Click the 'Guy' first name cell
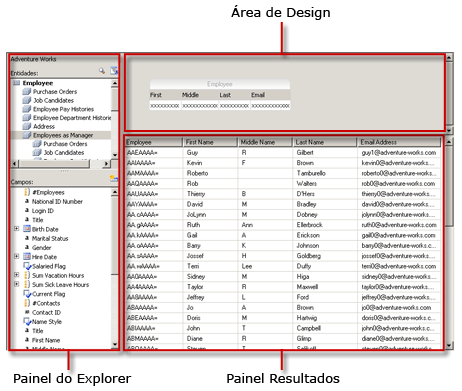 click(x=210, y=153)
